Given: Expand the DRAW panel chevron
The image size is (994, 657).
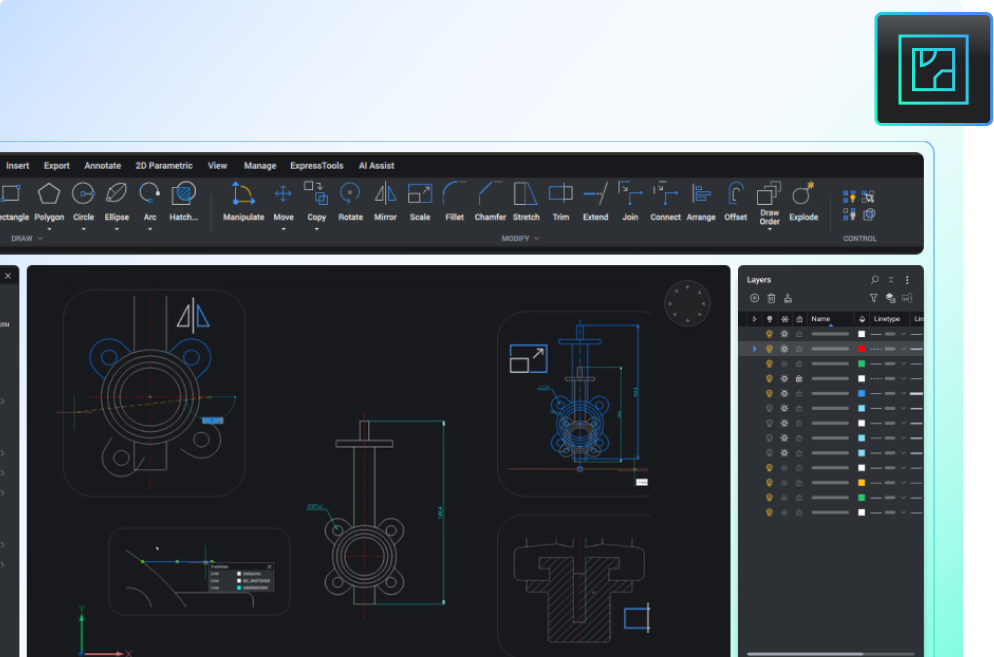Looking at the screenshot, I should tap(40, 238).
